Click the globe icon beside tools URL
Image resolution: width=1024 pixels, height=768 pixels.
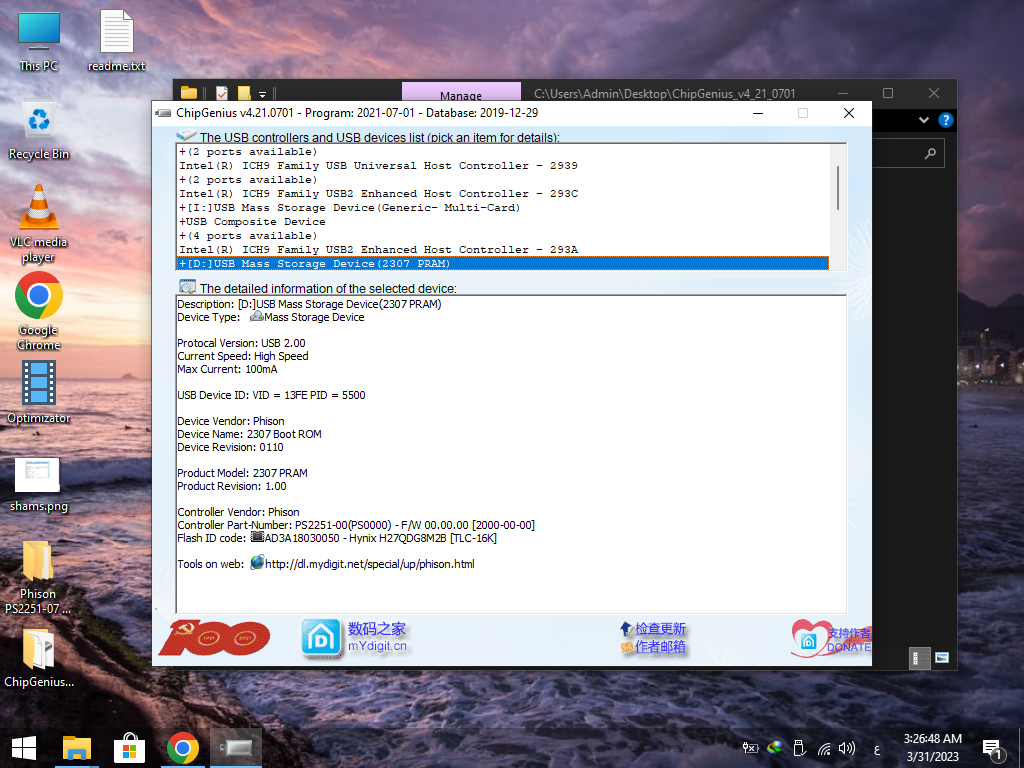pyautogui.click(x=257, y=562)
